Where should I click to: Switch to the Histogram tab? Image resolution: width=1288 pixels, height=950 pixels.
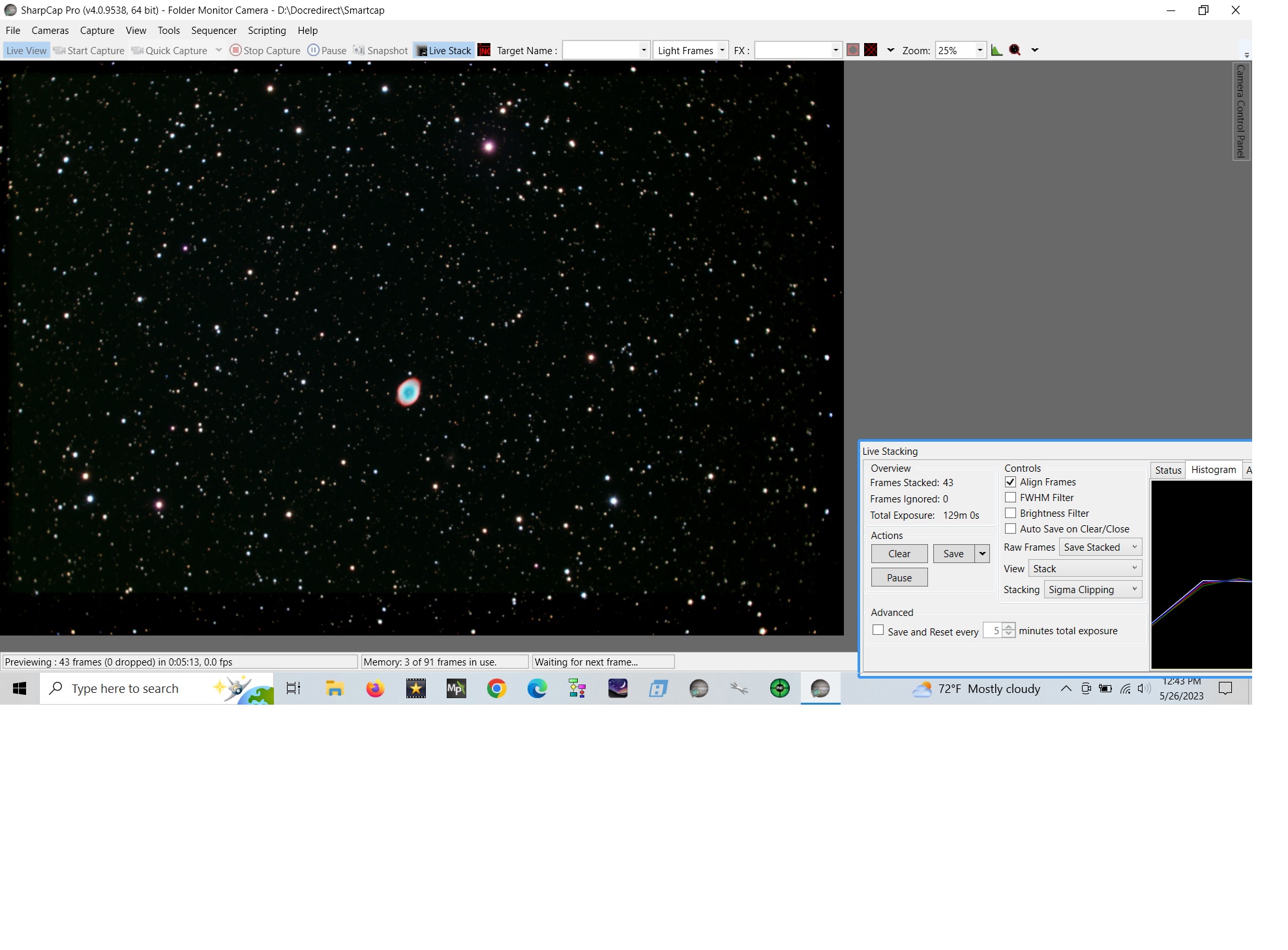1213,469
